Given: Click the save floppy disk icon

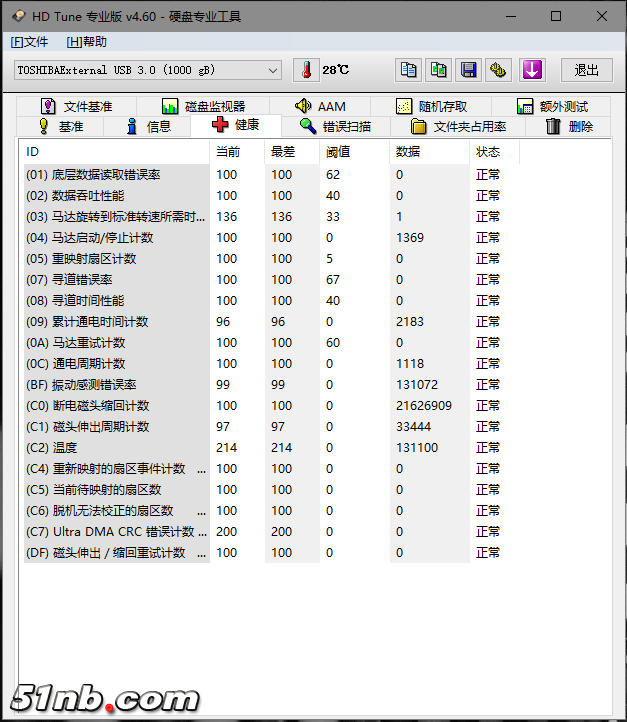Looking at the screenshot, I should click(x=468, y=70).
